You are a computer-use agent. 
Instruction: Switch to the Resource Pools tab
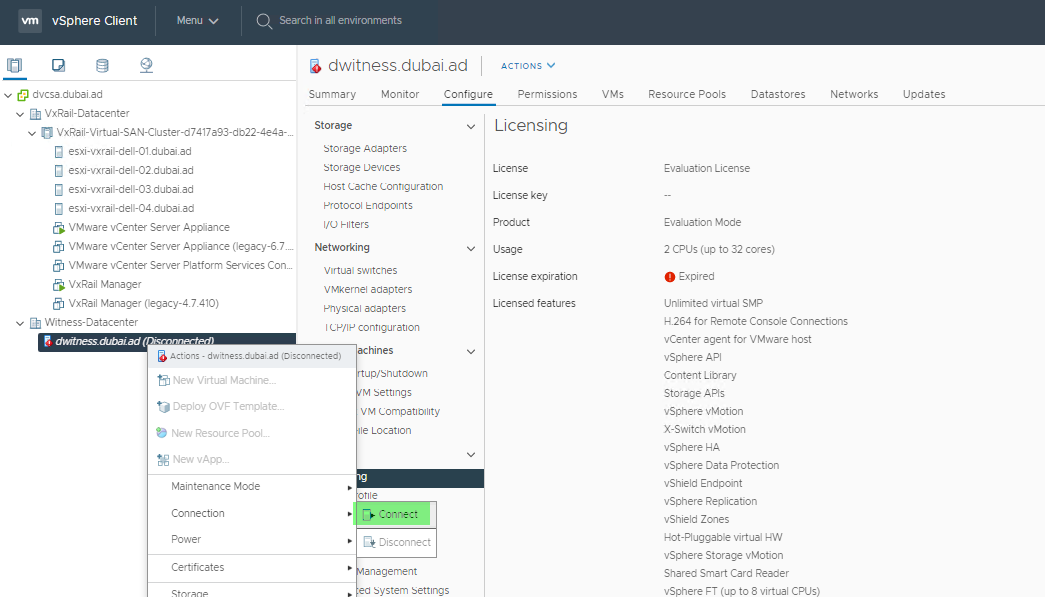[686, 95]
